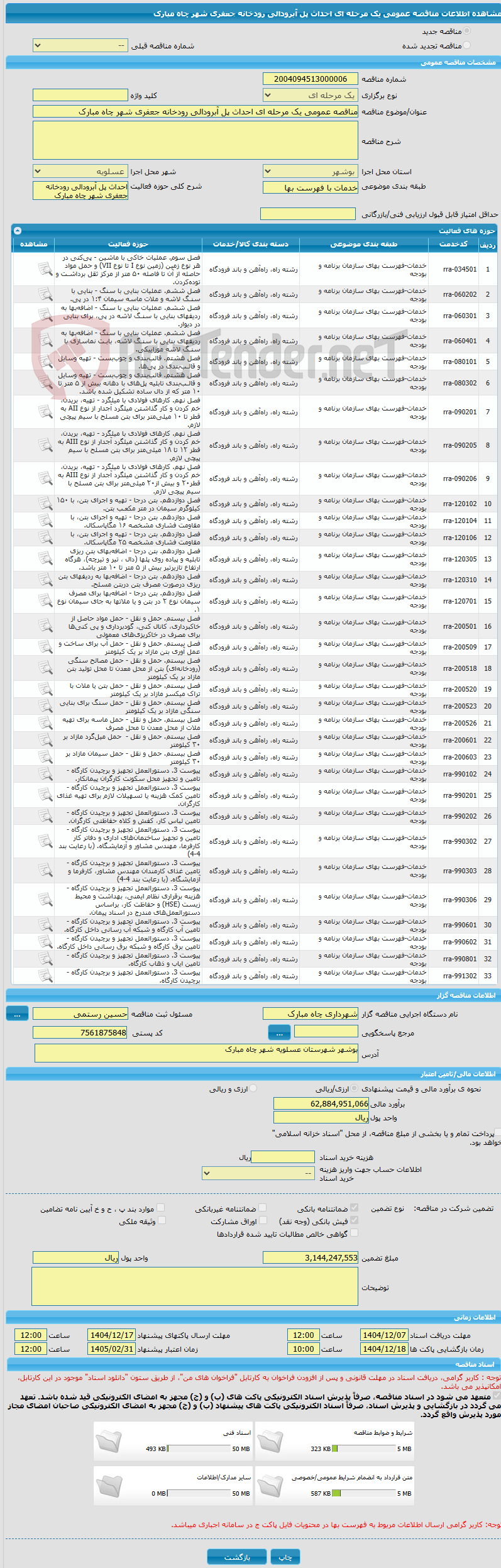501x1568 pixels.
Task: Select مناقصه تجدید شده radio button
Action: 466,45
